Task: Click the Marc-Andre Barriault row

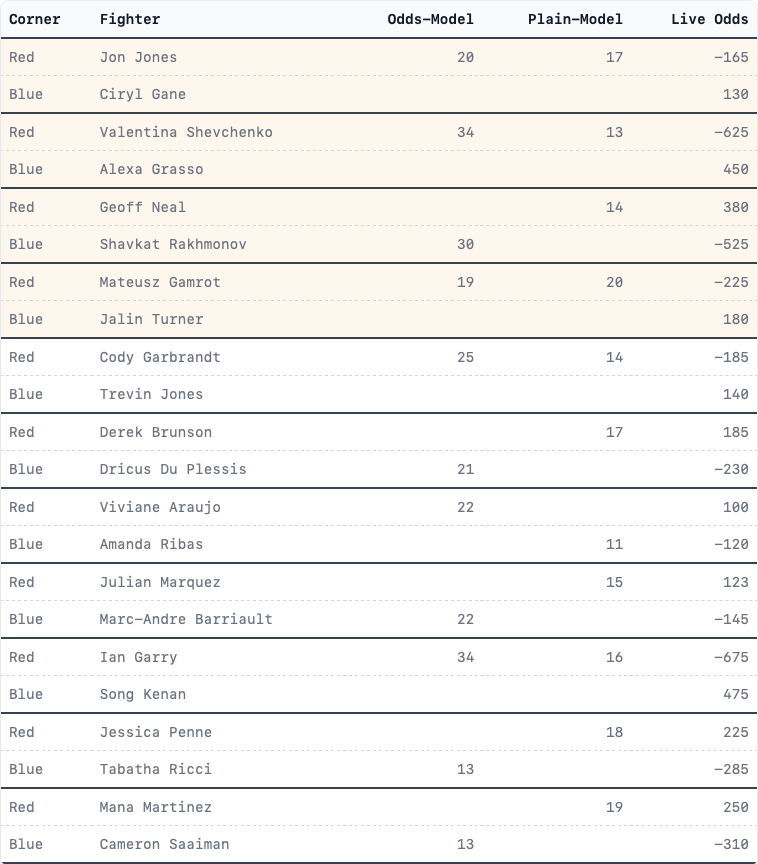Action: tap(379, 619)
